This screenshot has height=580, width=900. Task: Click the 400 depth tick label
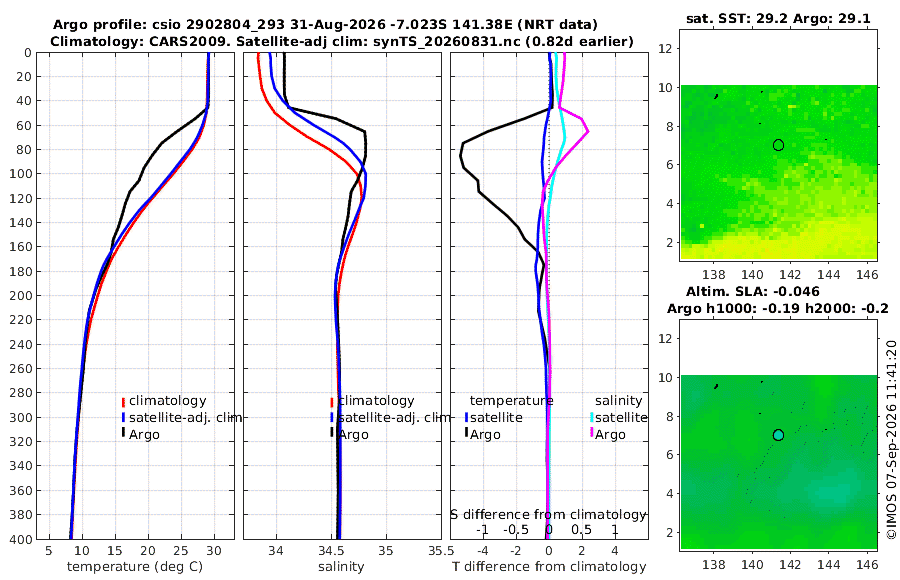click(22, 539)
